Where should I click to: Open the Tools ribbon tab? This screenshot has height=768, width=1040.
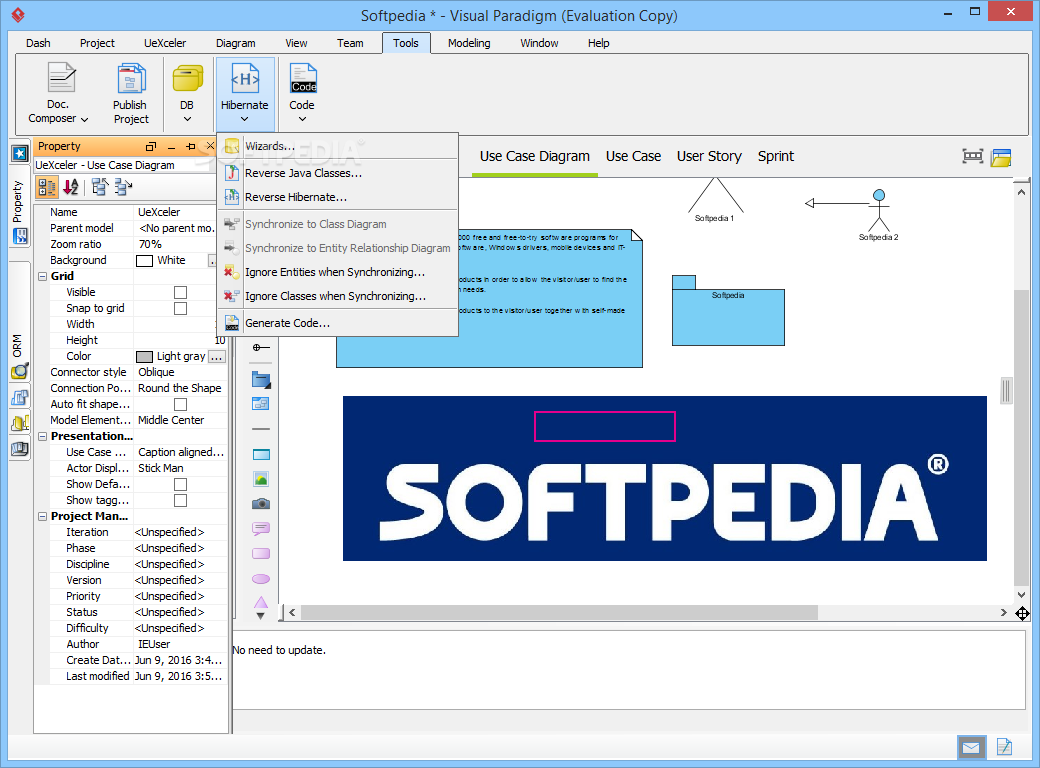pyautogui.click(x=406, y=43)
